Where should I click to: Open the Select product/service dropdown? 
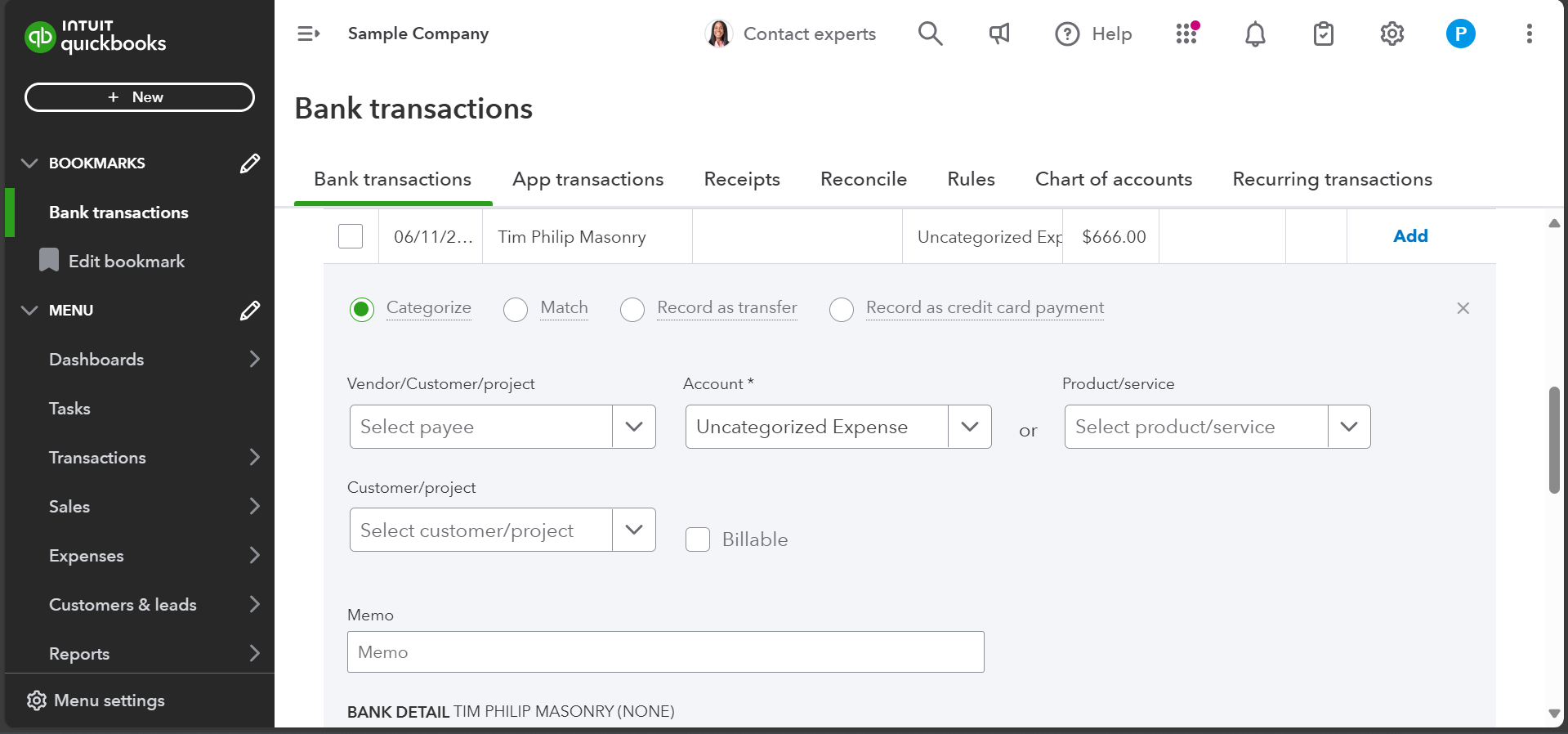(1348, 427)
